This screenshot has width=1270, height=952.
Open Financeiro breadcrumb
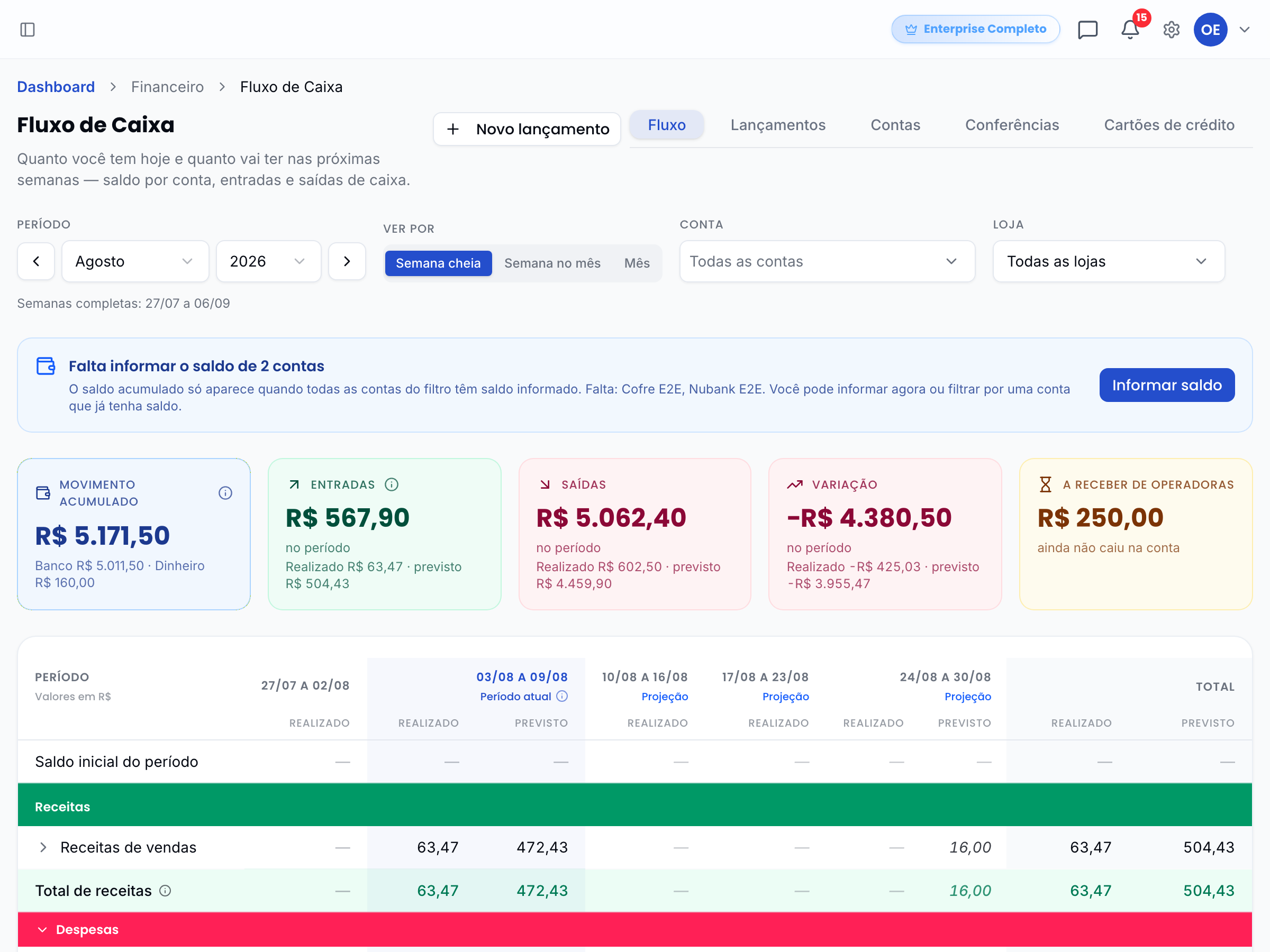[167, 87]
